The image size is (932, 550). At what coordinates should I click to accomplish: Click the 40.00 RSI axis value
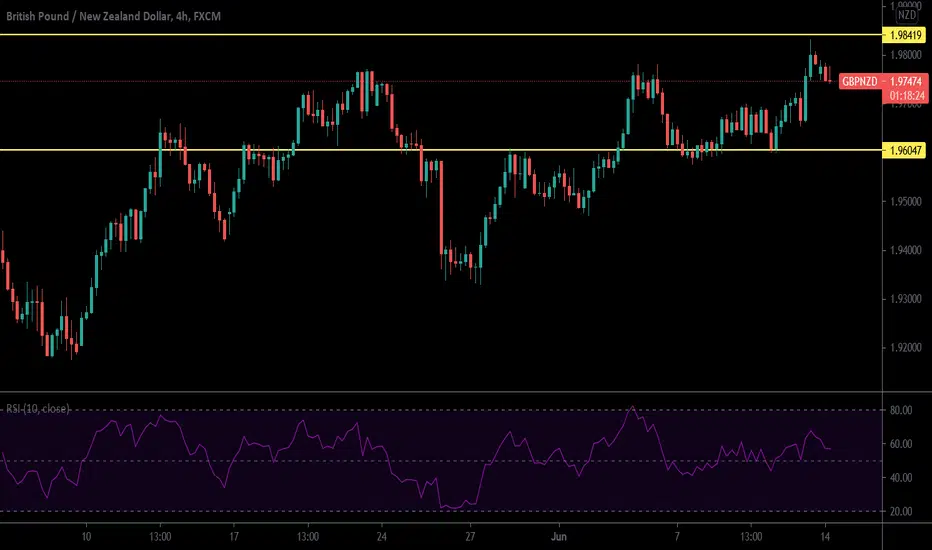(x=901, y=477)
